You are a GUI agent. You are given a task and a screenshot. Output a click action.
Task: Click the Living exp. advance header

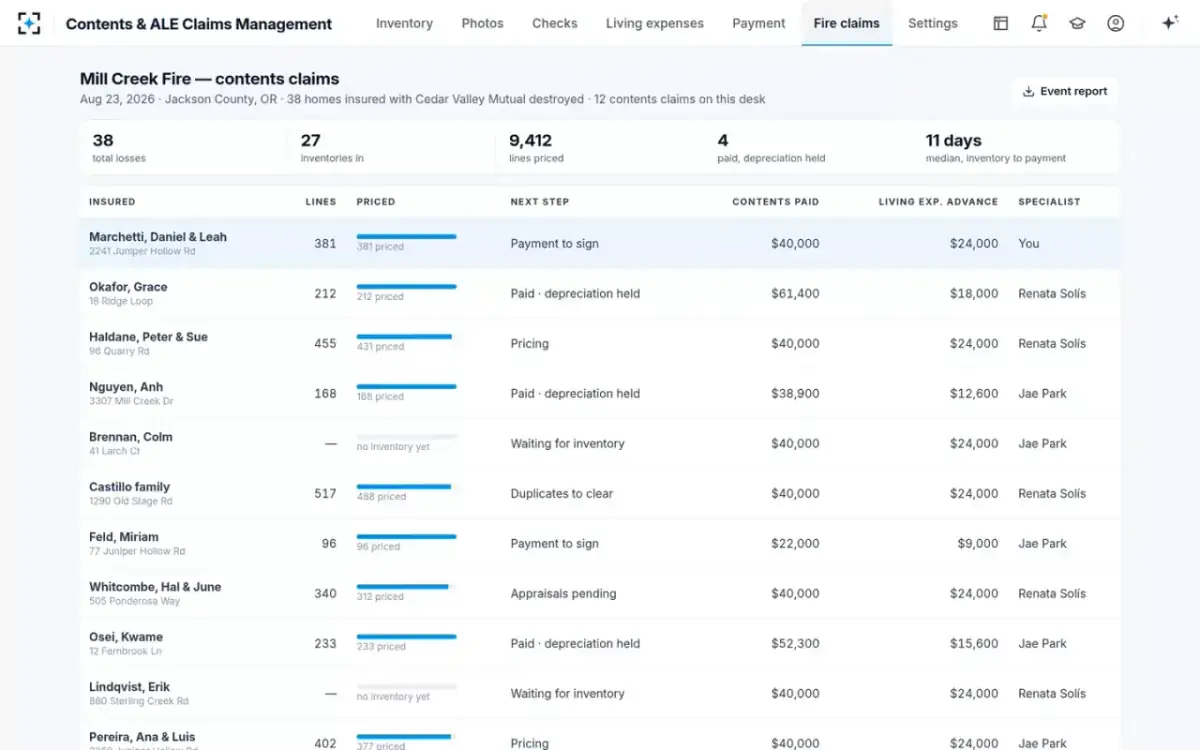click(938, 202)
